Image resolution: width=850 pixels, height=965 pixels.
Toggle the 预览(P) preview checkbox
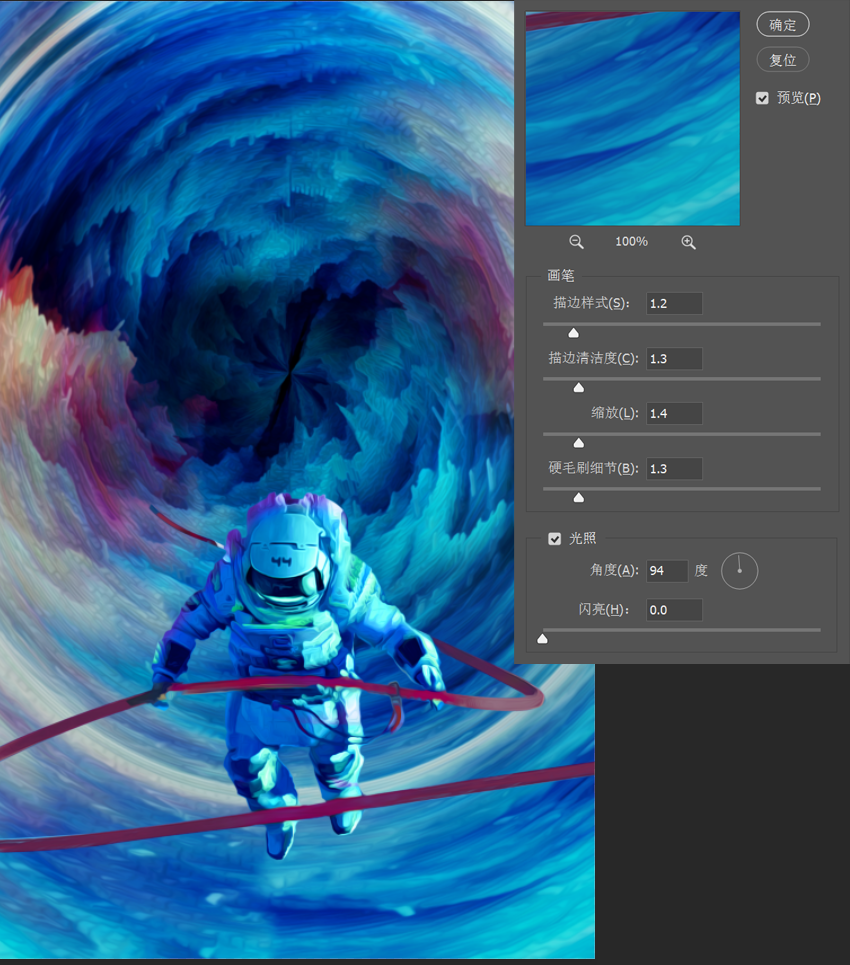762,98
